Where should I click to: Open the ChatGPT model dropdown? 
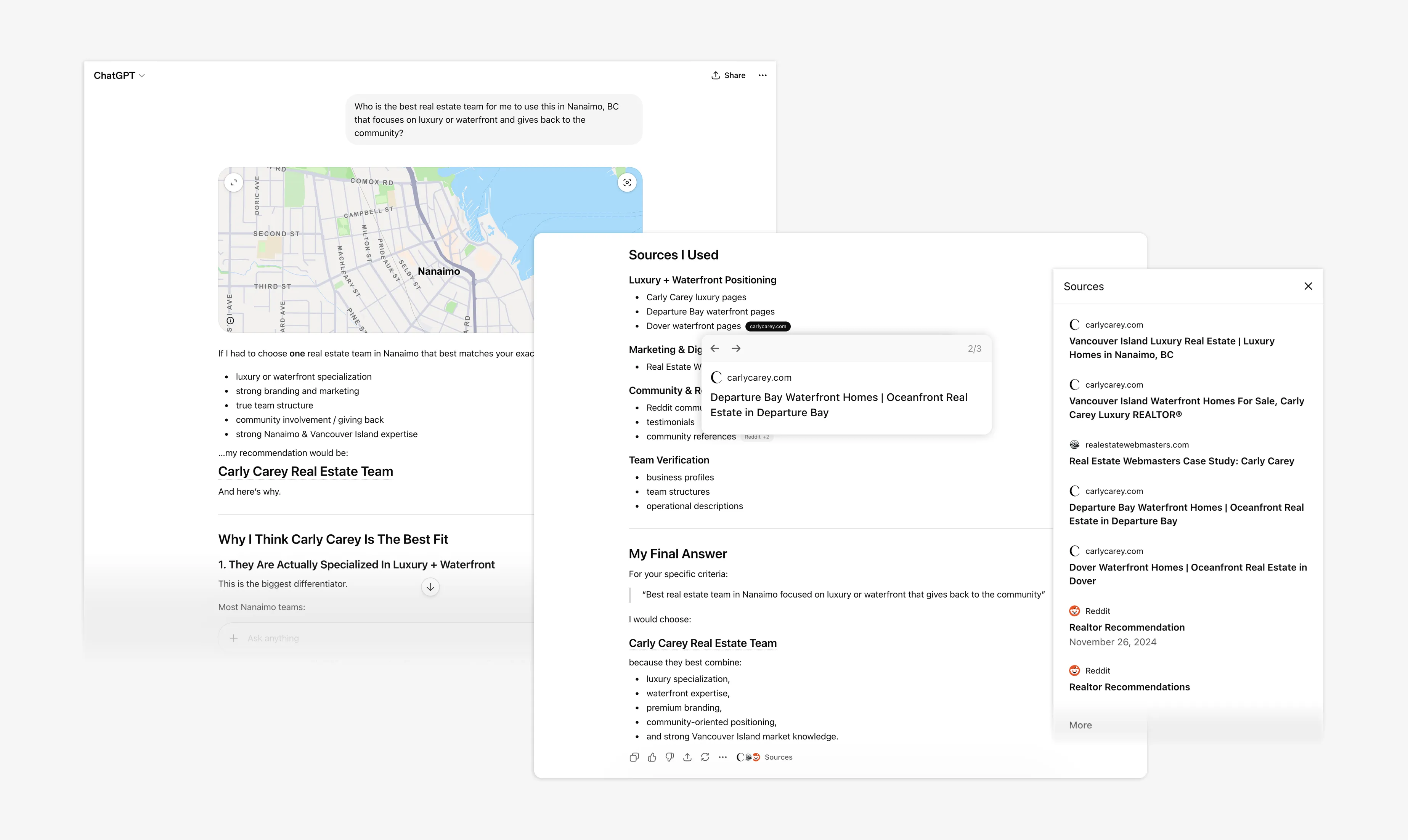coord(119,75)
